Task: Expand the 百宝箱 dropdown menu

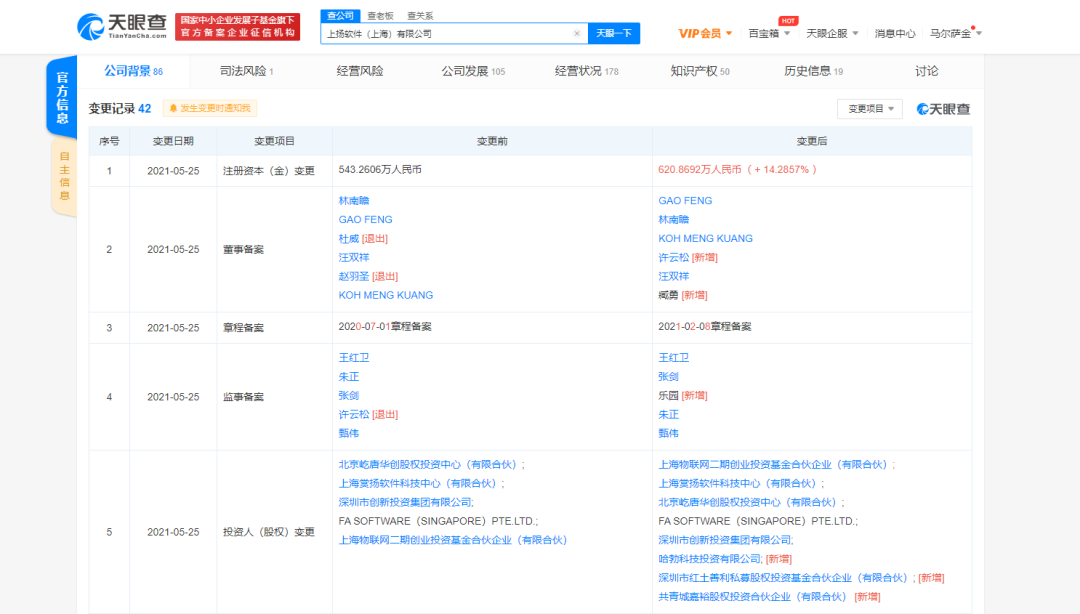Action: coord(769,33)
